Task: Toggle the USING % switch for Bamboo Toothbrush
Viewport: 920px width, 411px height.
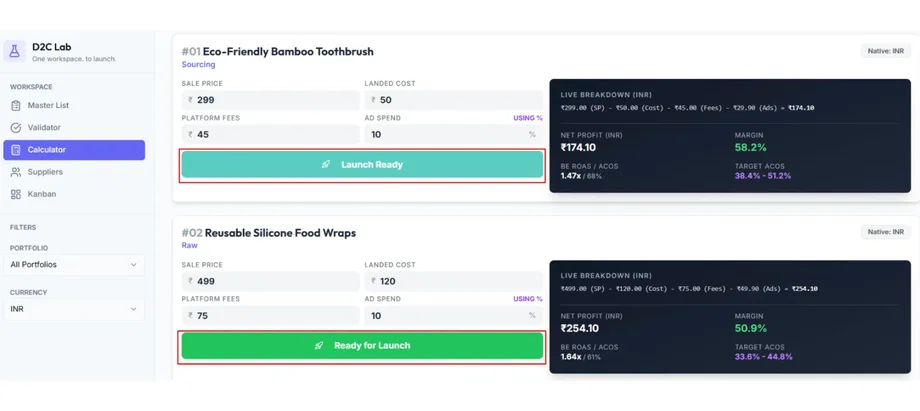Action: coord(527,118)
